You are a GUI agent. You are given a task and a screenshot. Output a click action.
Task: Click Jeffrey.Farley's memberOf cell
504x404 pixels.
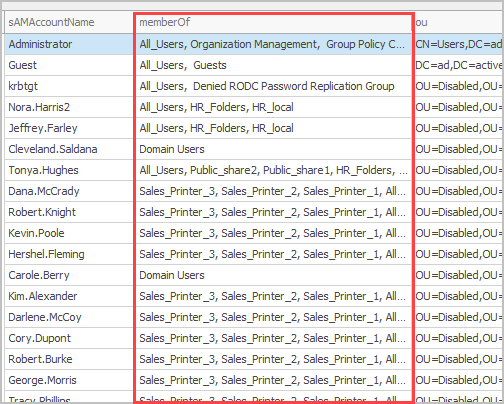click(273, 128)
